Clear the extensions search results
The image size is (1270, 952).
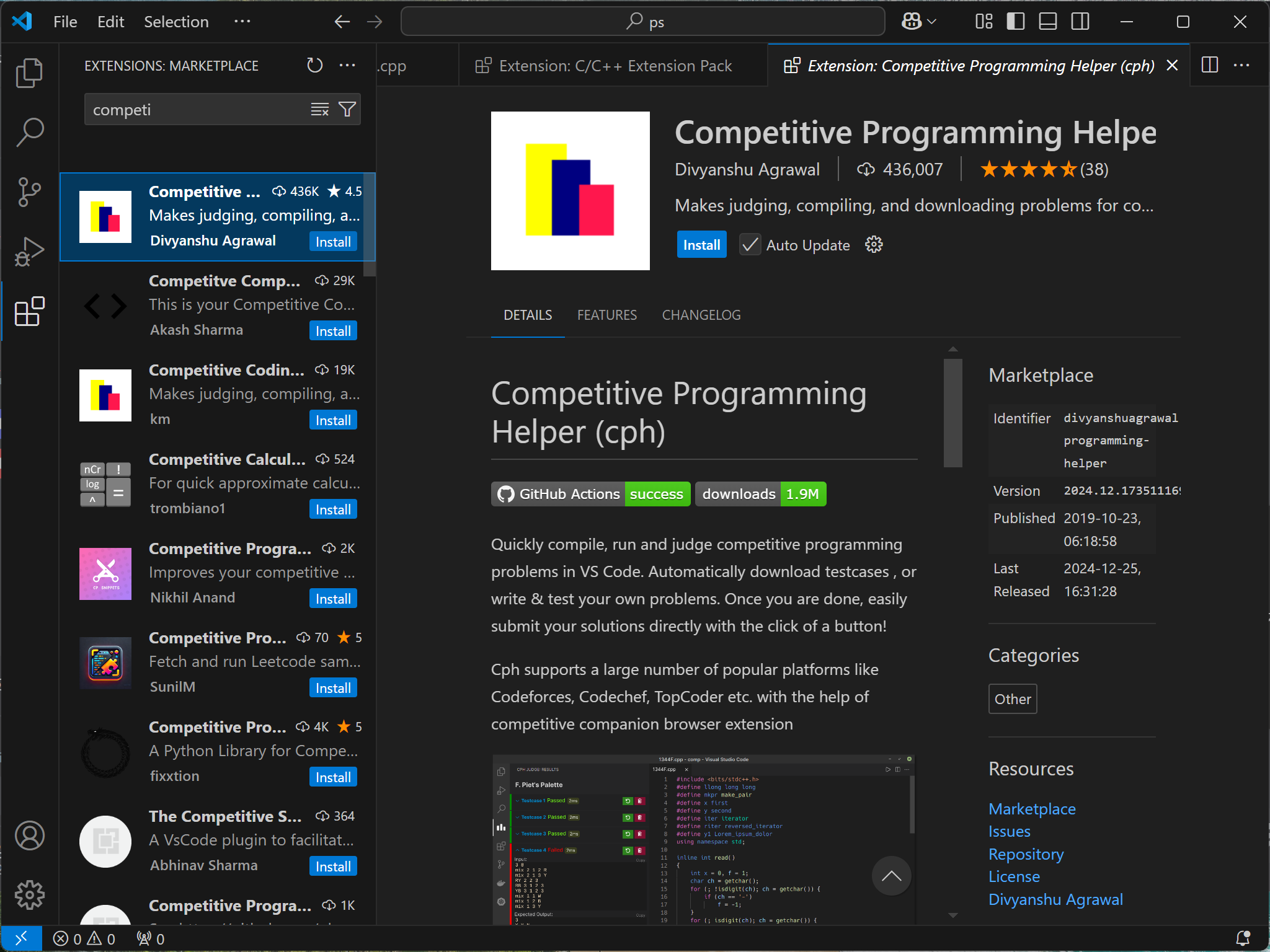click(x=320, y=110)
